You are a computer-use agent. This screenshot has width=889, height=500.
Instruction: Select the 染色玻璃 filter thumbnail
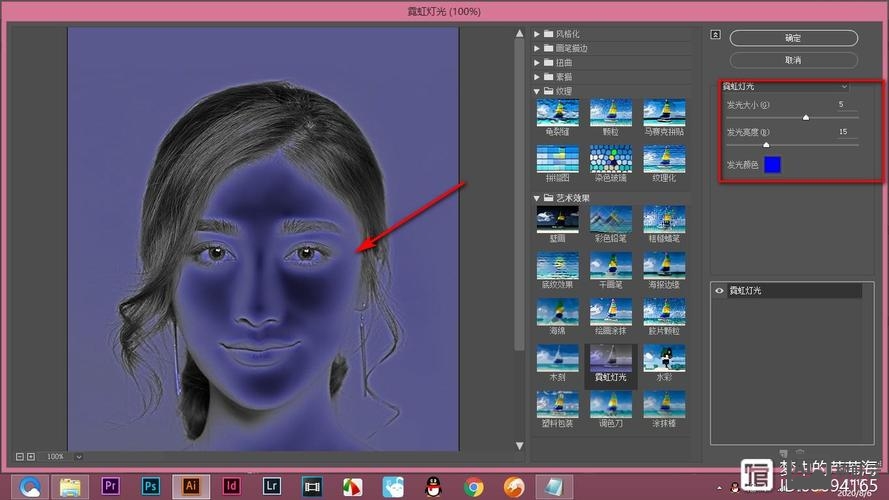point(610,159)
